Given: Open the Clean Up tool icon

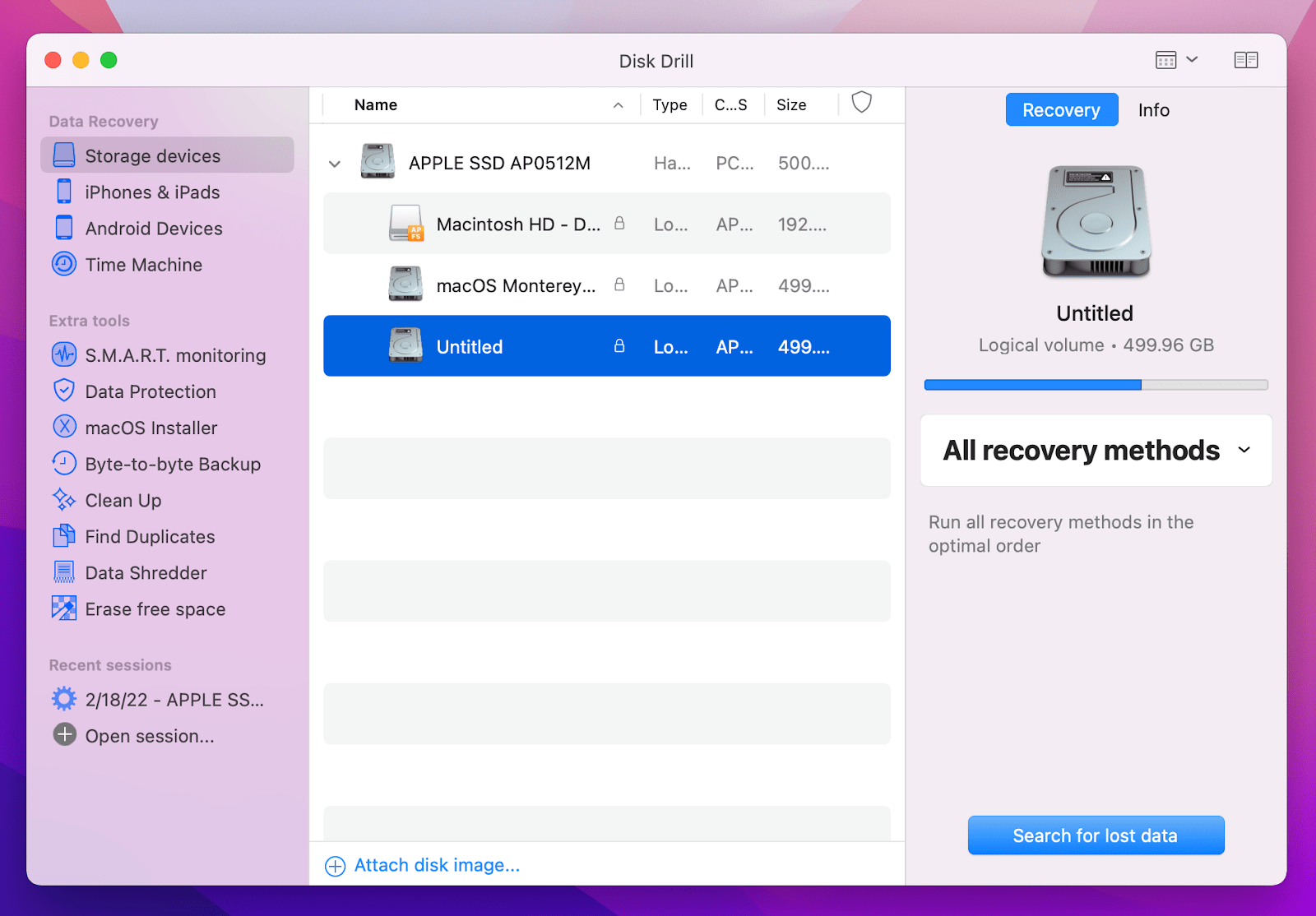Looking at the screenshot, I should [64, 499].
